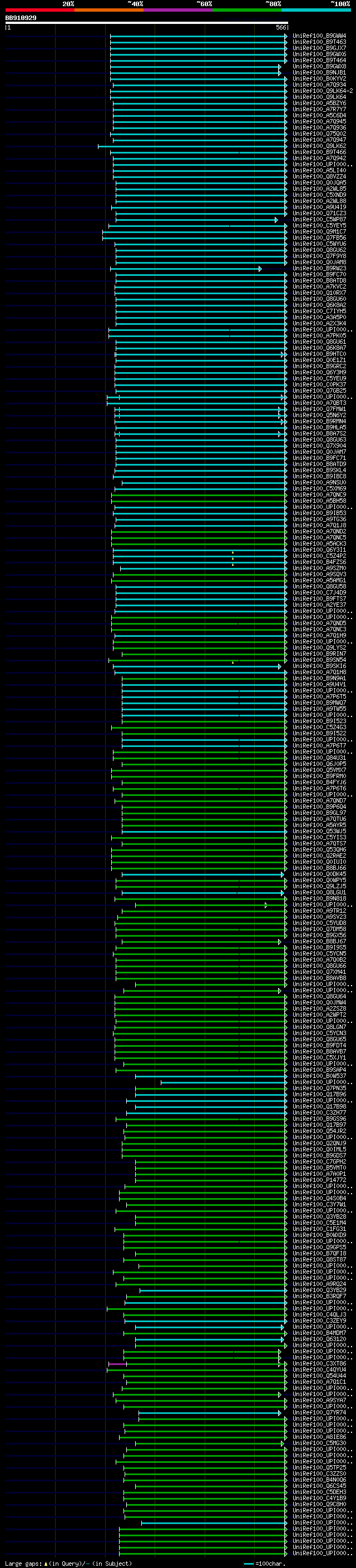356x1568 pixels.
Task: Select hit label UniRef100_Q9LK64-2
Action: tap(323, 91)
